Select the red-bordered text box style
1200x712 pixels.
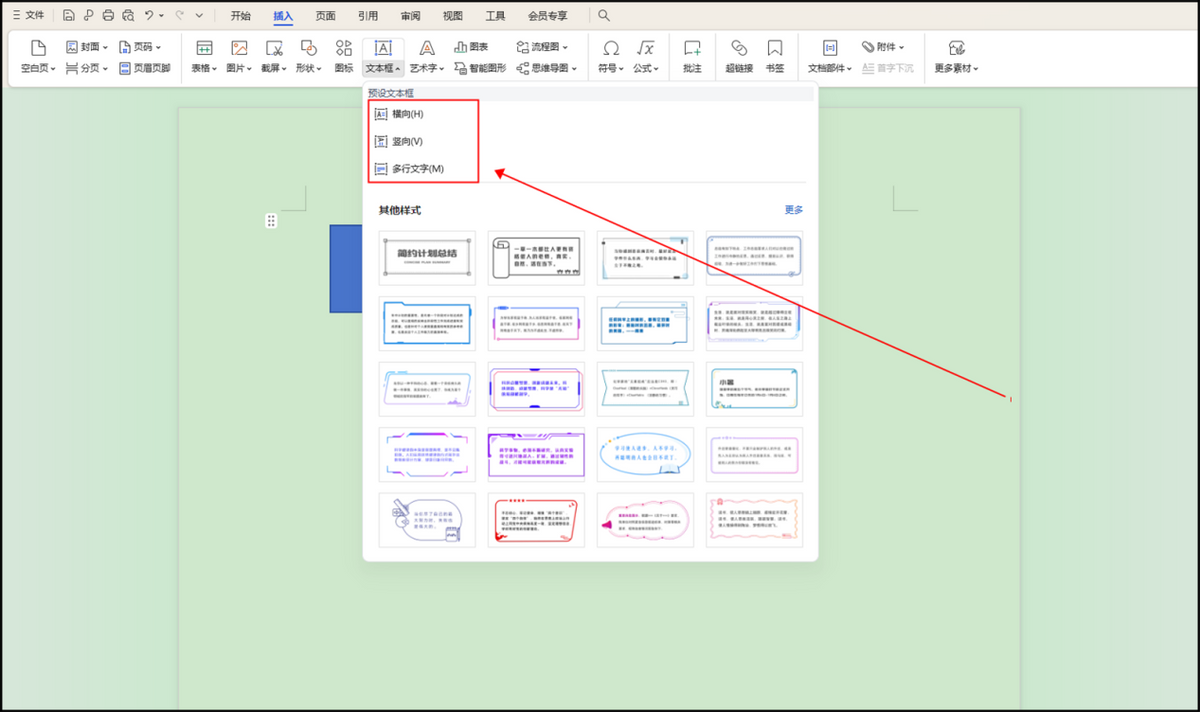[535, 520]
